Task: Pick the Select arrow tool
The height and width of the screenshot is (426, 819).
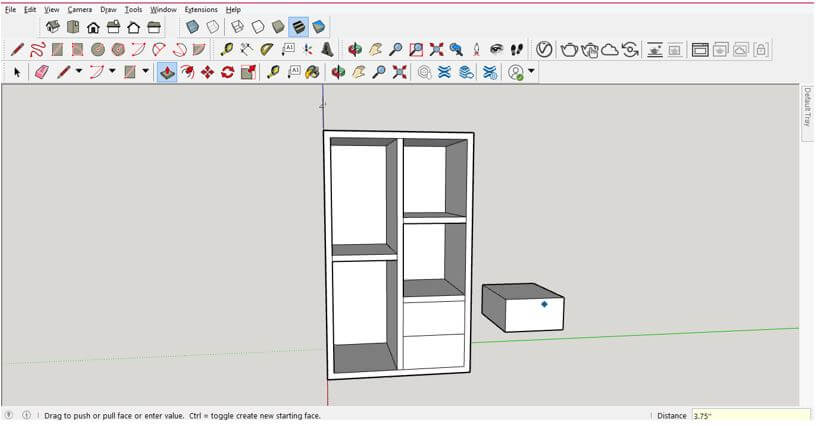Action: click(17, 73)
